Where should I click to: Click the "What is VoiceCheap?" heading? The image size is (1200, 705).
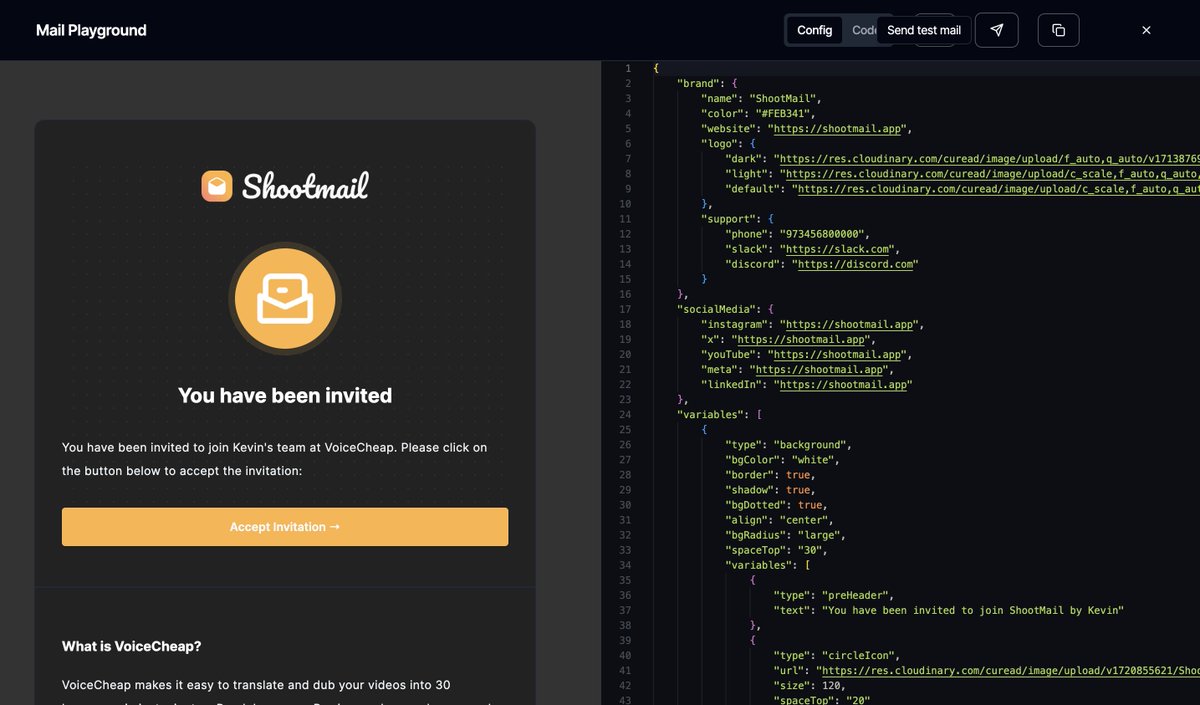pos(132,646)
